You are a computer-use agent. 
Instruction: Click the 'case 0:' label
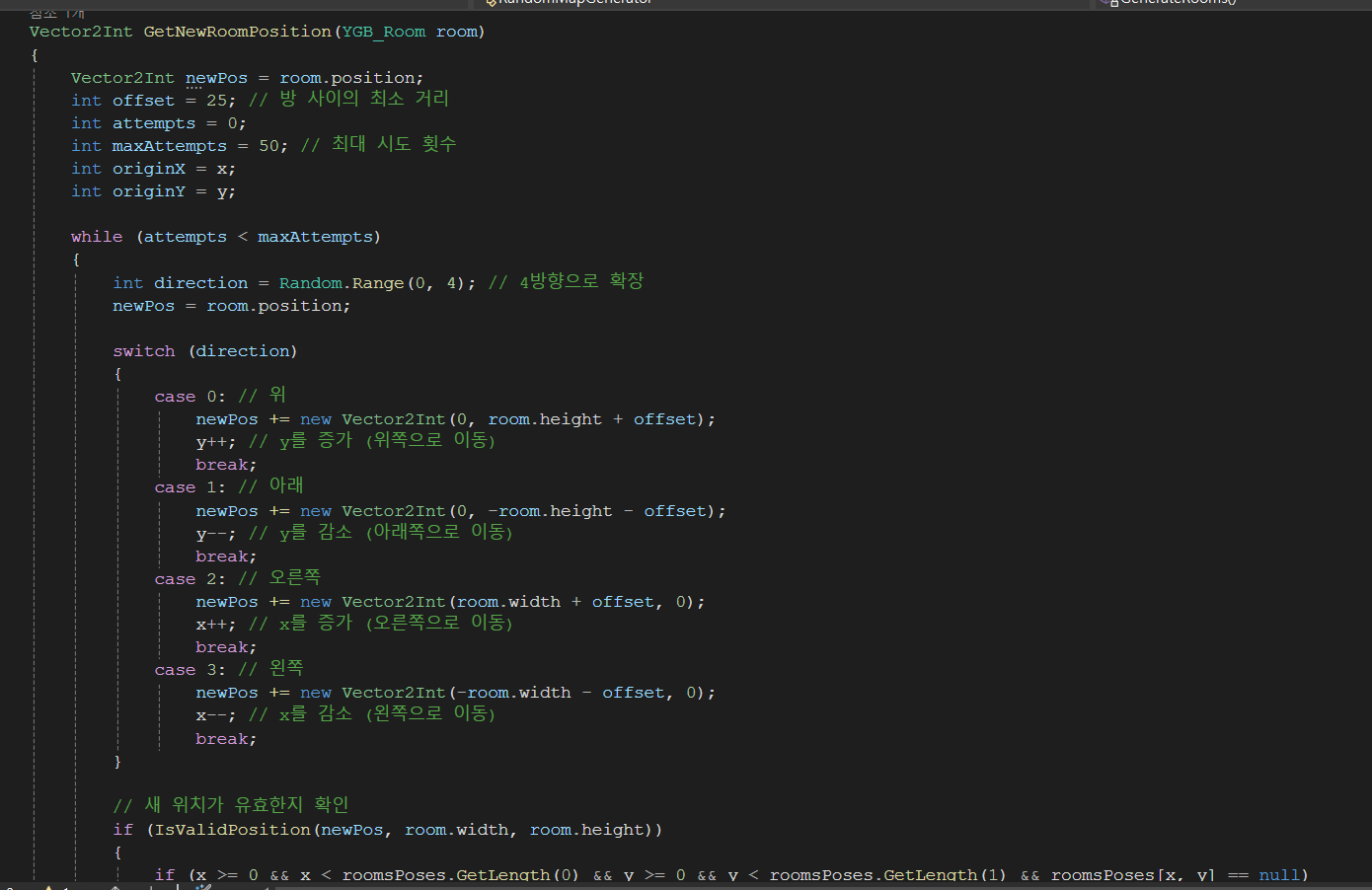(x=191, y=397)
